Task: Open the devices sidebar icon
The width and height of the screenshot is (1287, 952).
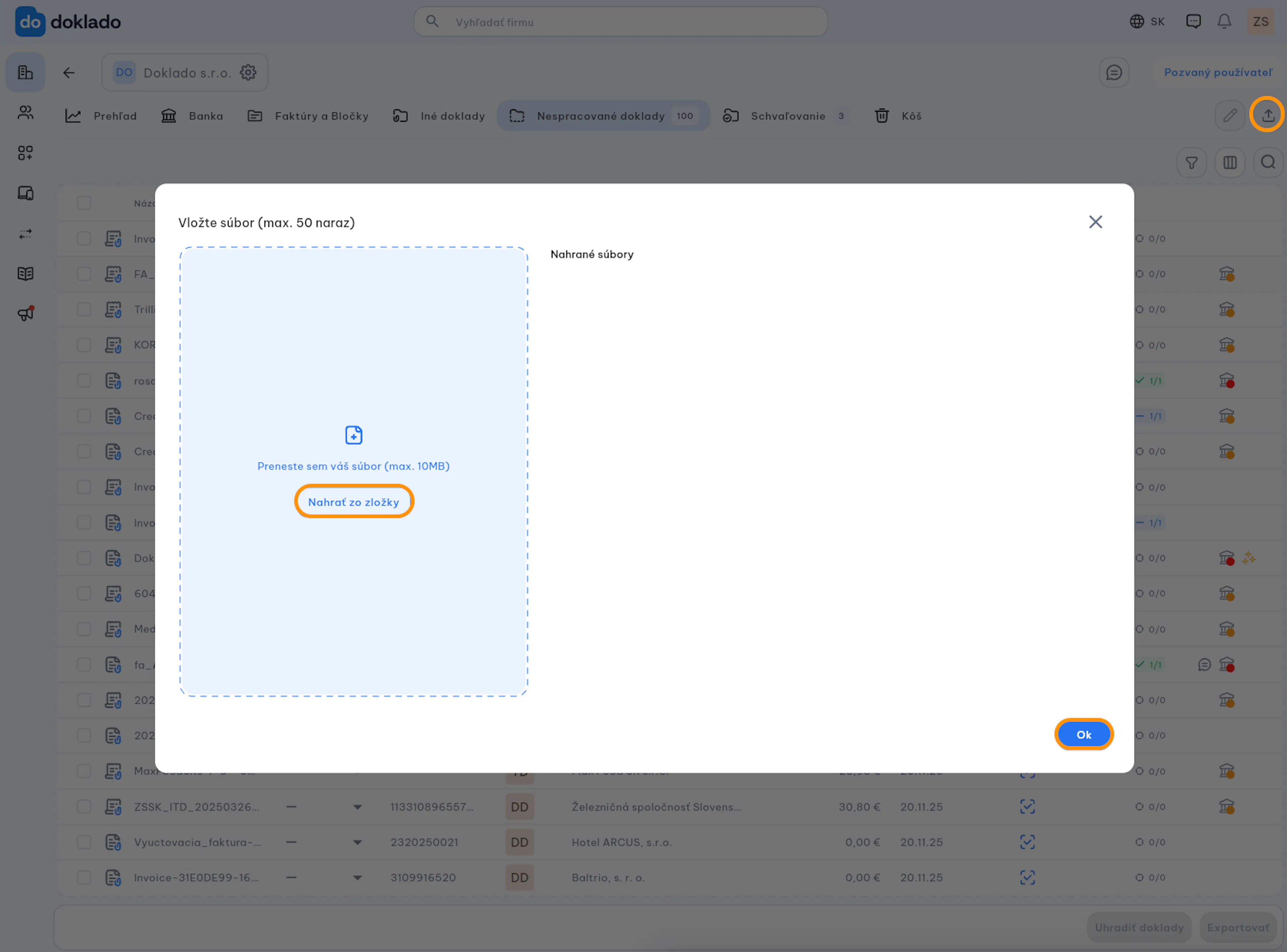Action: 25,193
